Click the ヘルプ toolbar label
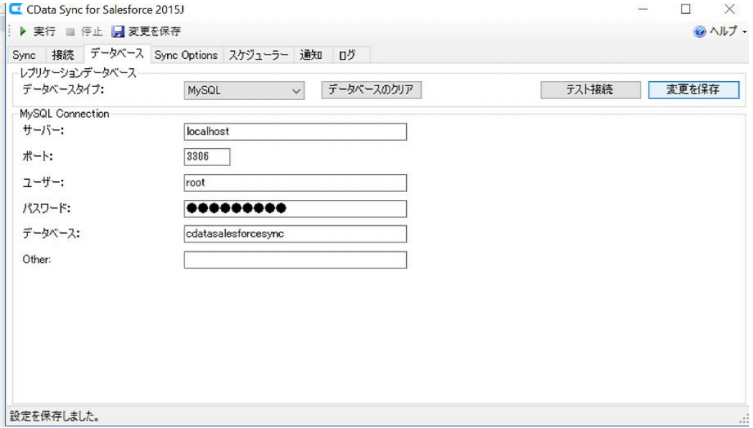753x428 pixels. pos(723,32)
